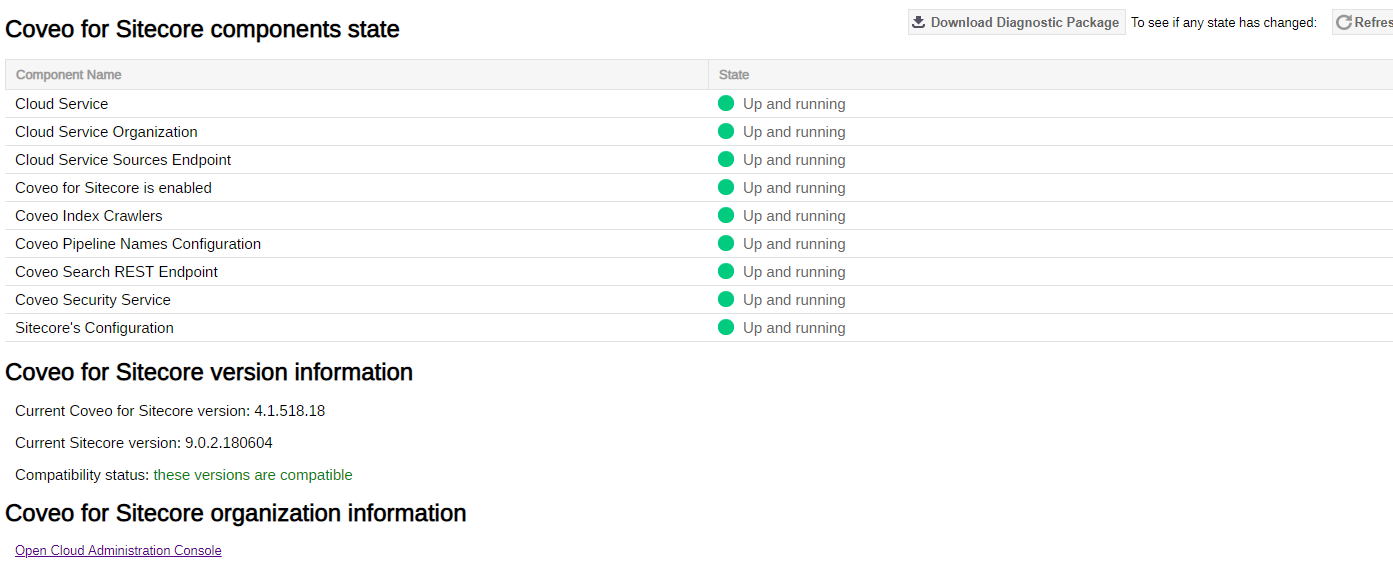The height and width of the screenshot is (566, 1393).
Task: Click the circular refresh arrow icon
Action: click(1344, 22)
